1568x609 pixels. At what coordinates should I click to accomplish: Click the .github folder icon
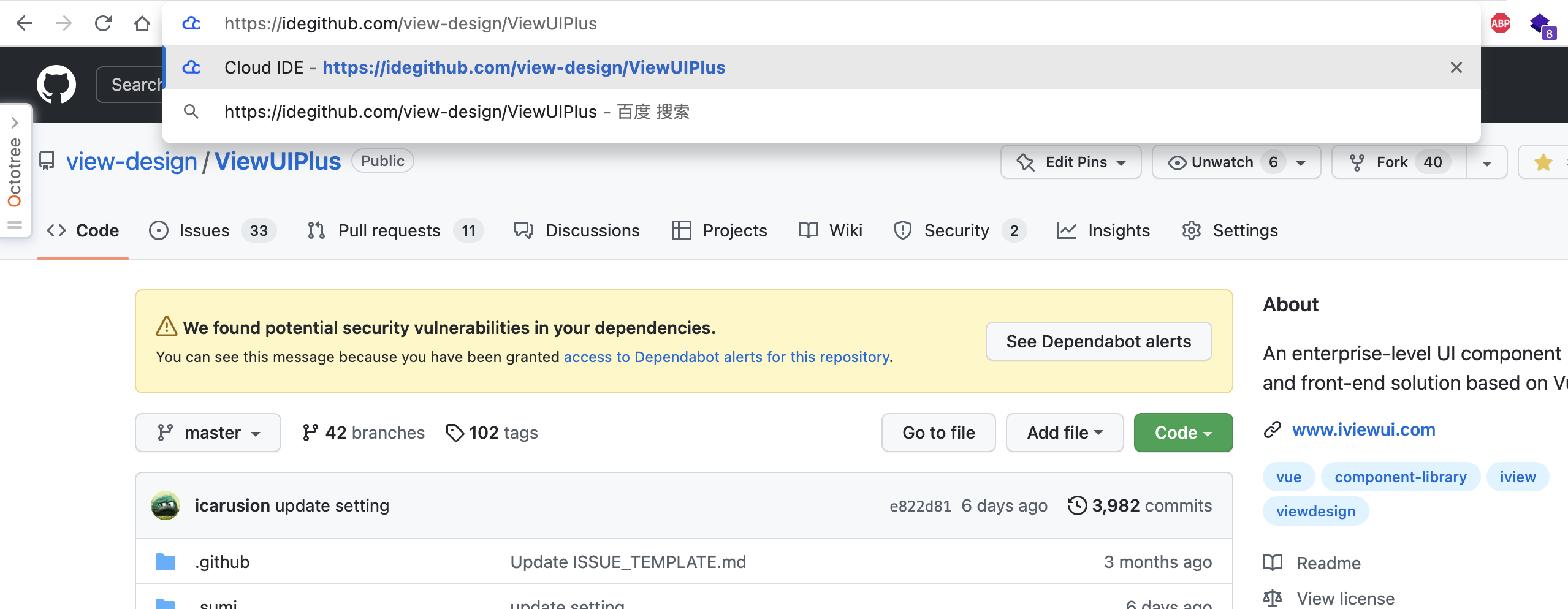(x=166, y=562)
